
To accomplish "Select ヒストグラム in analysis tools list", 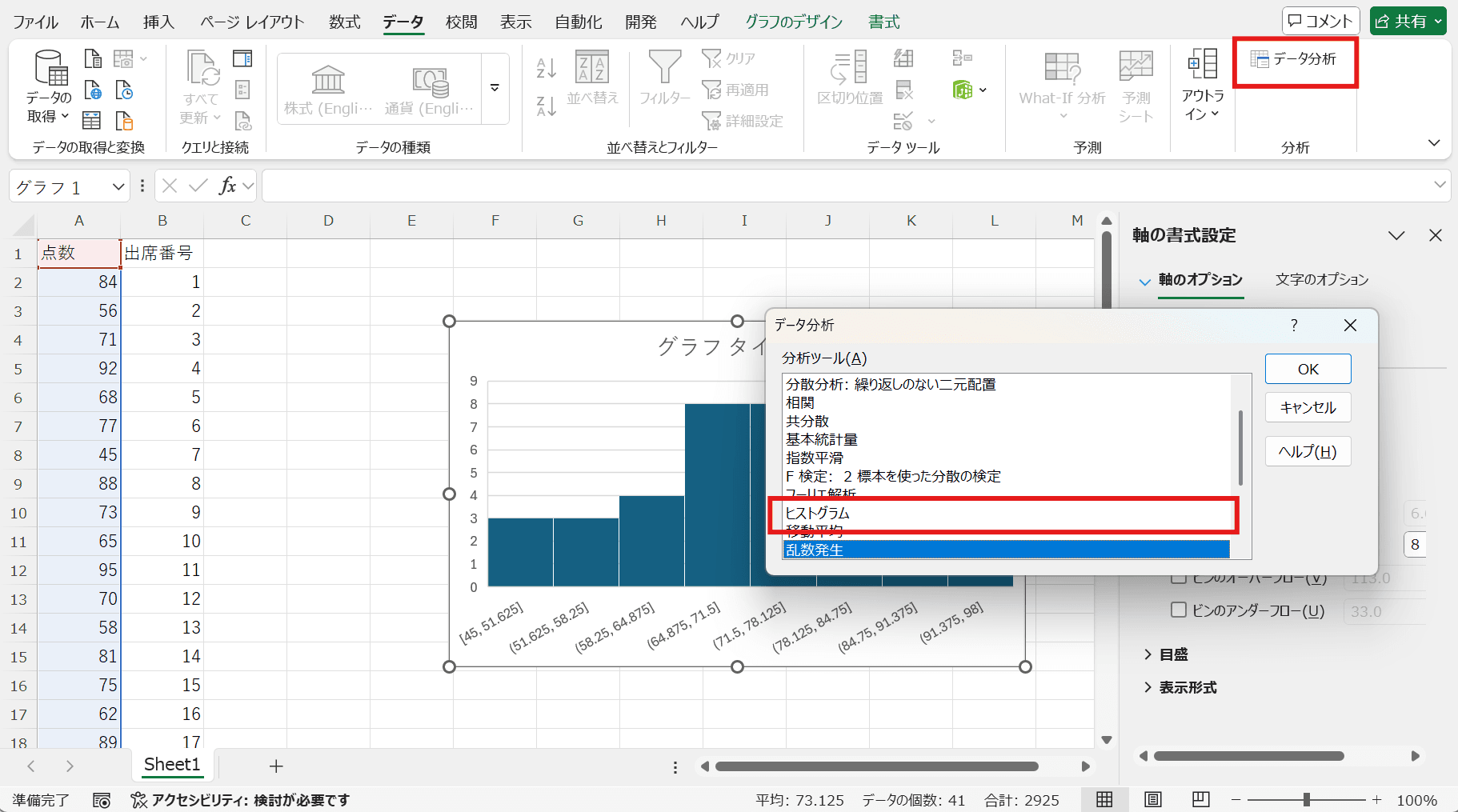I will (818, 513).
